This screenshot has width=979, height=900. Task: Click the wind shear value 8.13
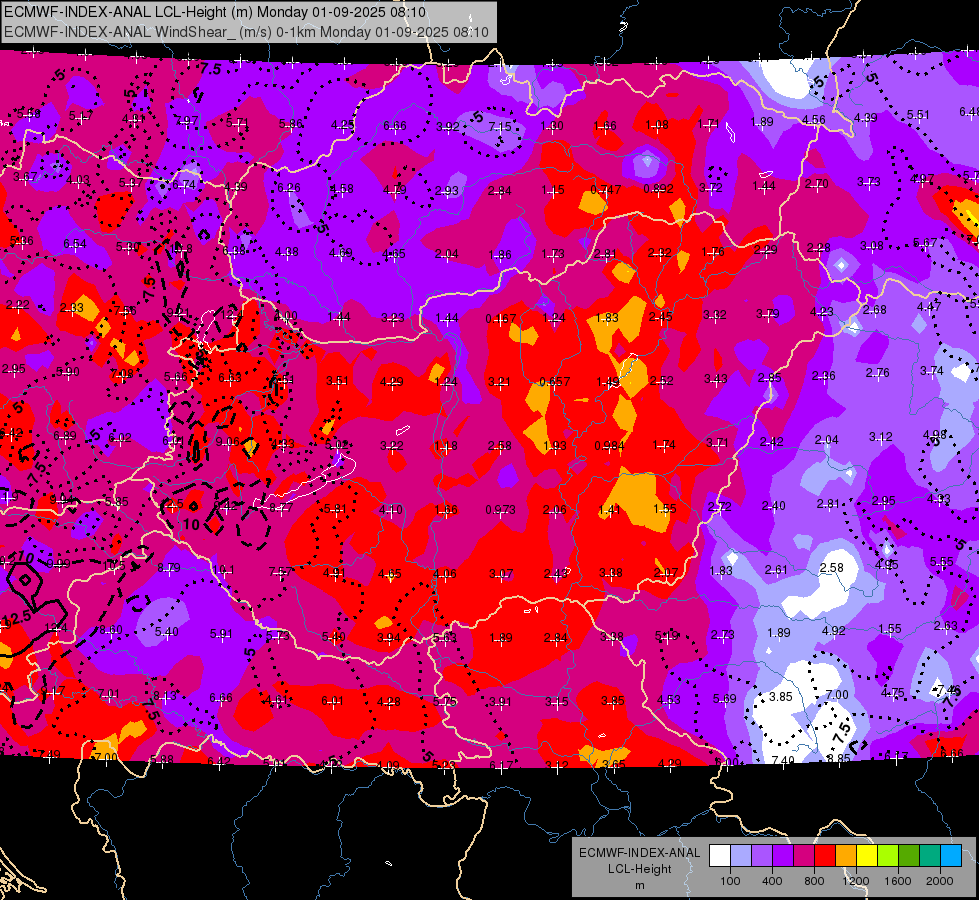[x=165, y=695]
